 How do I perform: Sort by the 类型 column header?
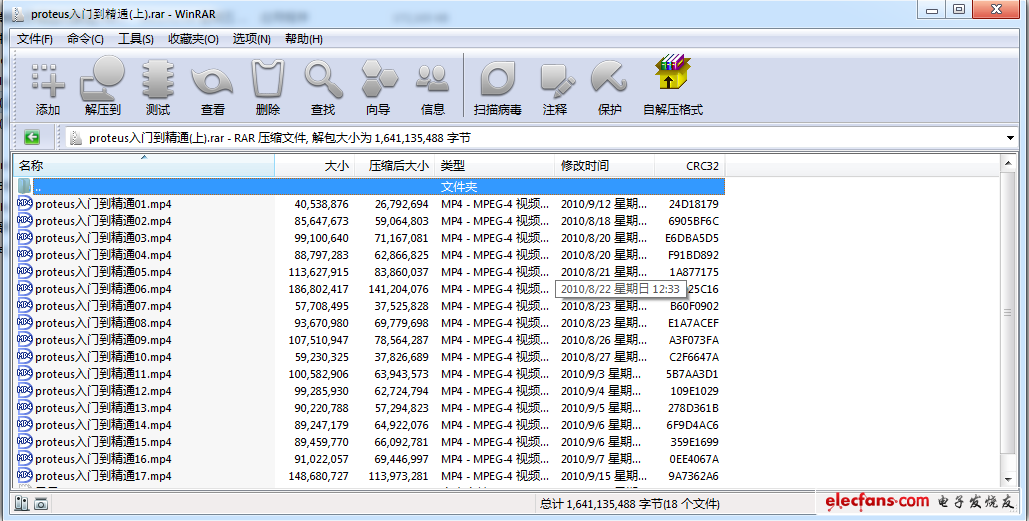(494, 165)
